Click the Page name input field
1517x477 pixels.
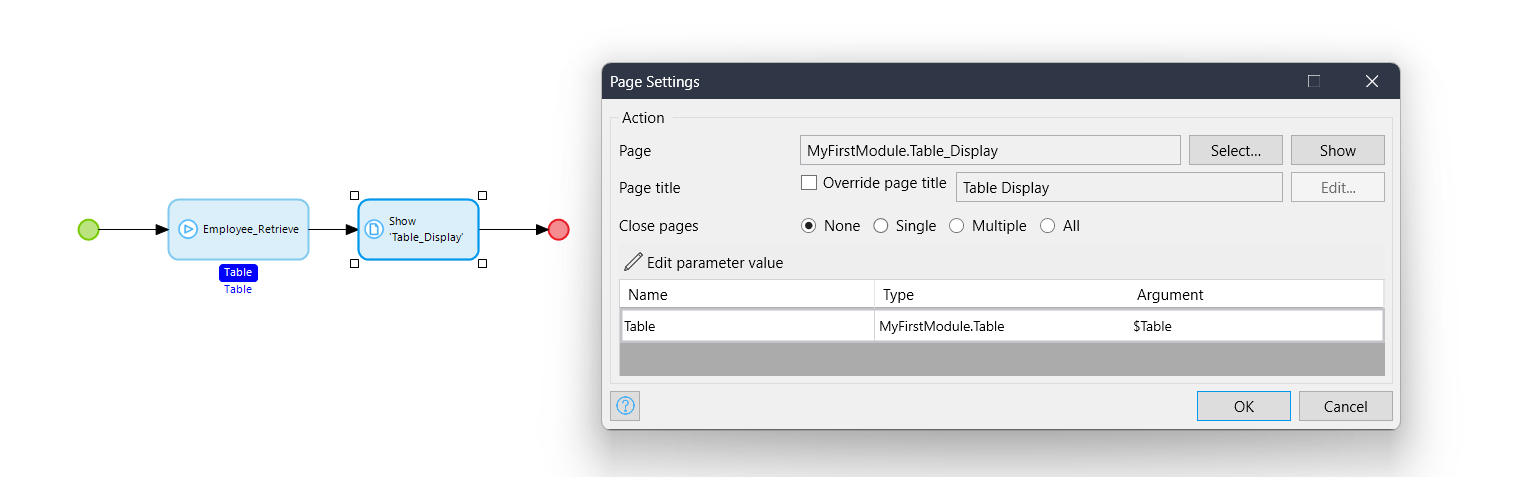[990, 151]
